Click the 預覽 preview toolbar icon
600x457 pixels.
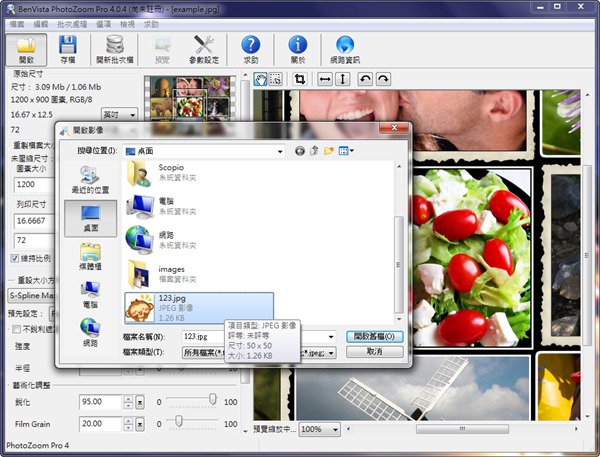point(162,50)
